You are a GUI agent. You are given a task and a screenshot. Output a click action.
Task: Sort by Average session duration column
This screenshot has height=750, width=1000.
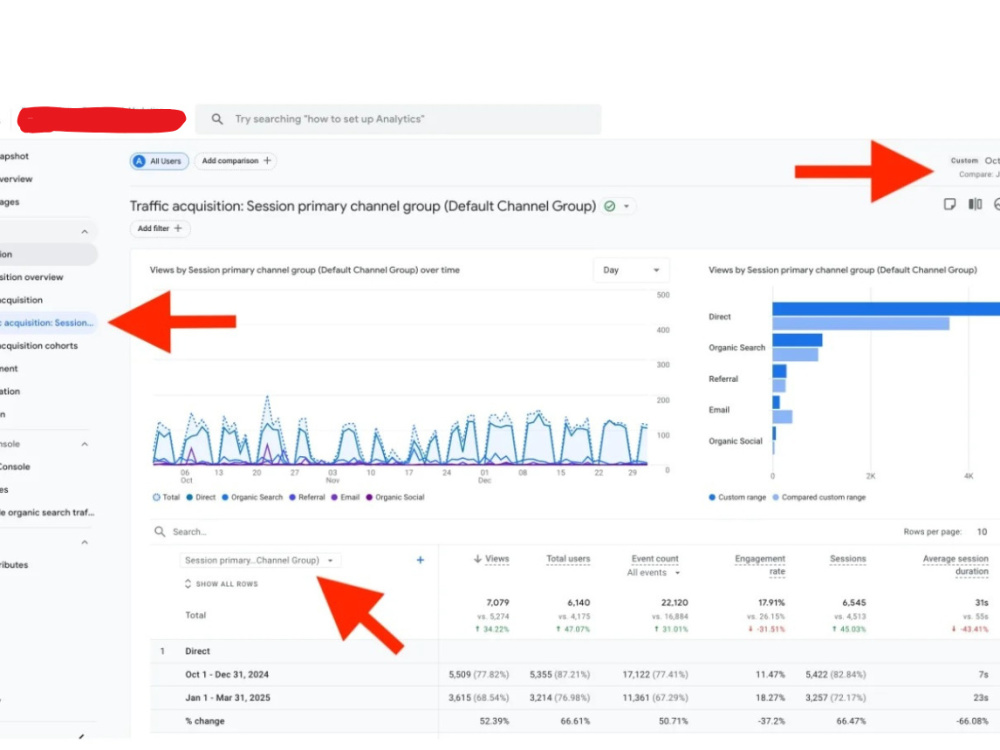coord(955,565)
